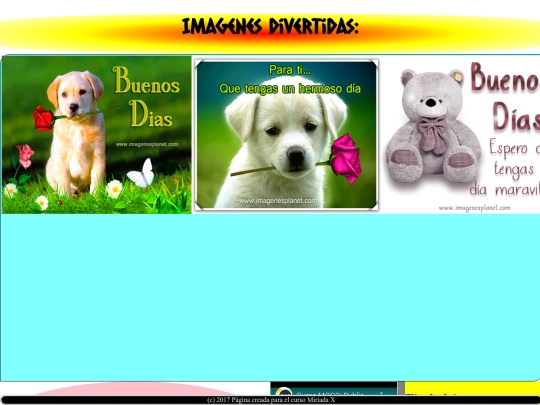
Task: Click the 'Para ti...' text in the middle image
Action: click(x=290, y=70)
